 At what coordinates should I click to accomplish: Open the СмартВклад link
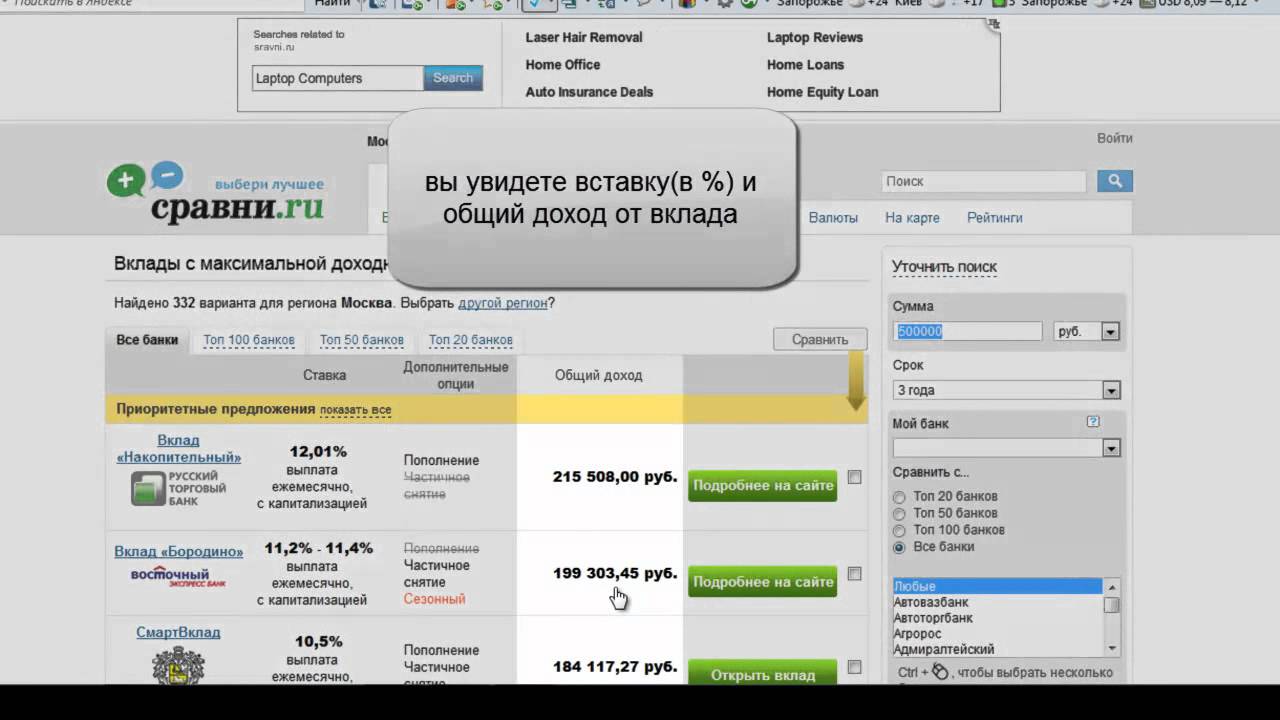click(178, 633)
